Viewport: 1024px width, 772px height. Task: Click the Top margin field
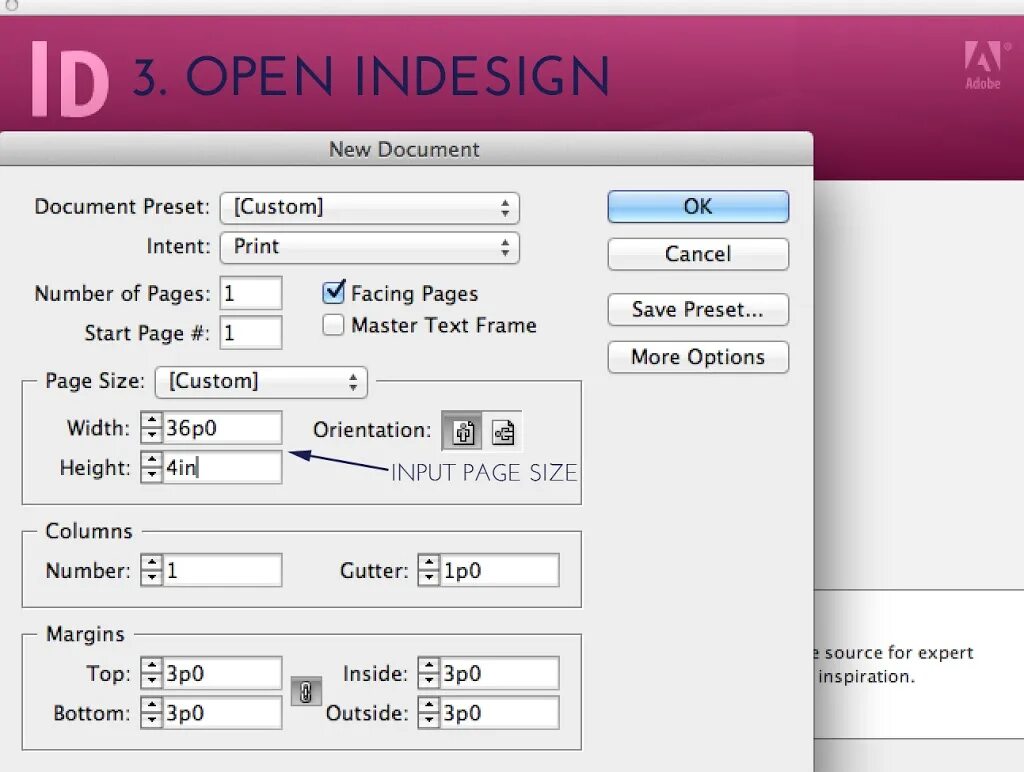[x=222, y=673]
